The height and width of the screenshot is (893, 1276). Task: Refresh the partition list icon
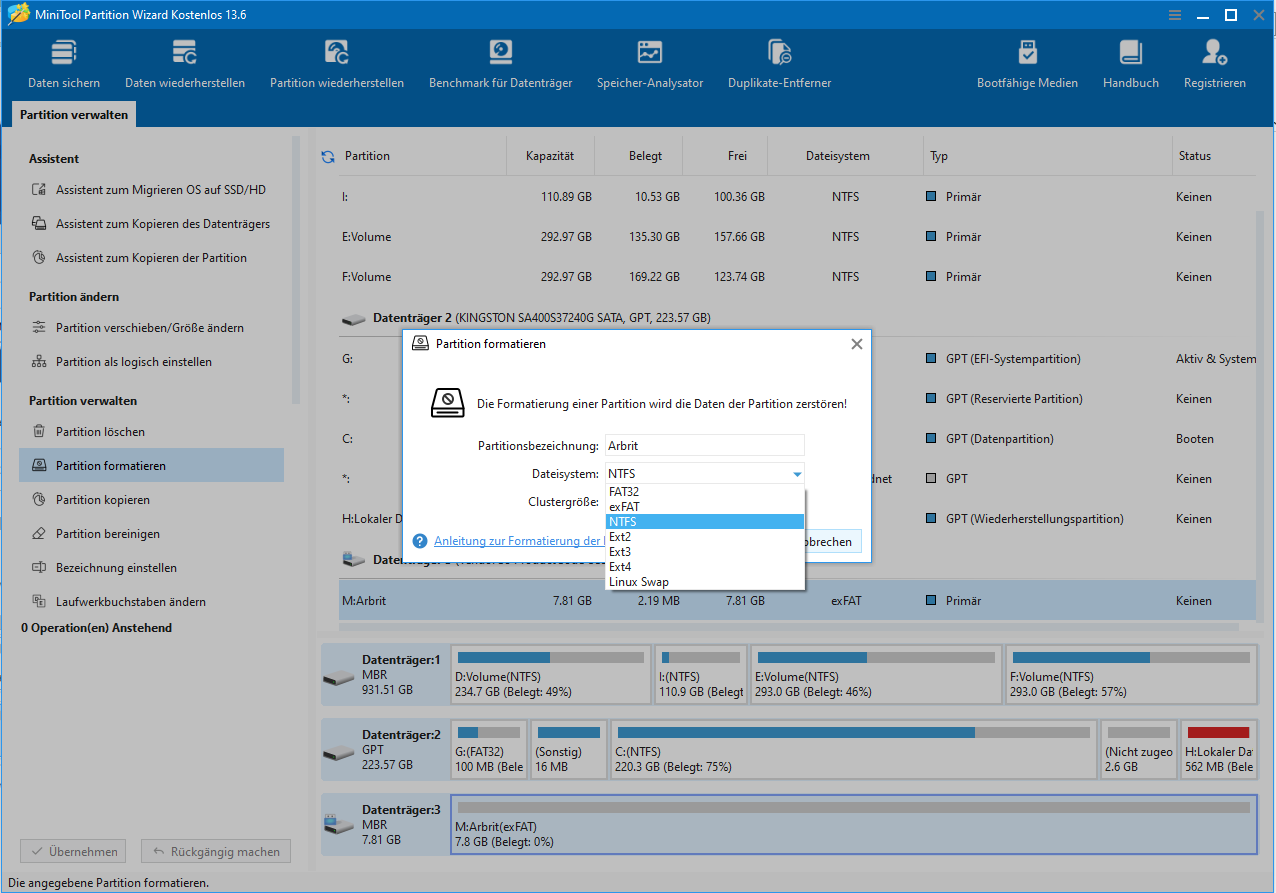click(x=328, y=157)
